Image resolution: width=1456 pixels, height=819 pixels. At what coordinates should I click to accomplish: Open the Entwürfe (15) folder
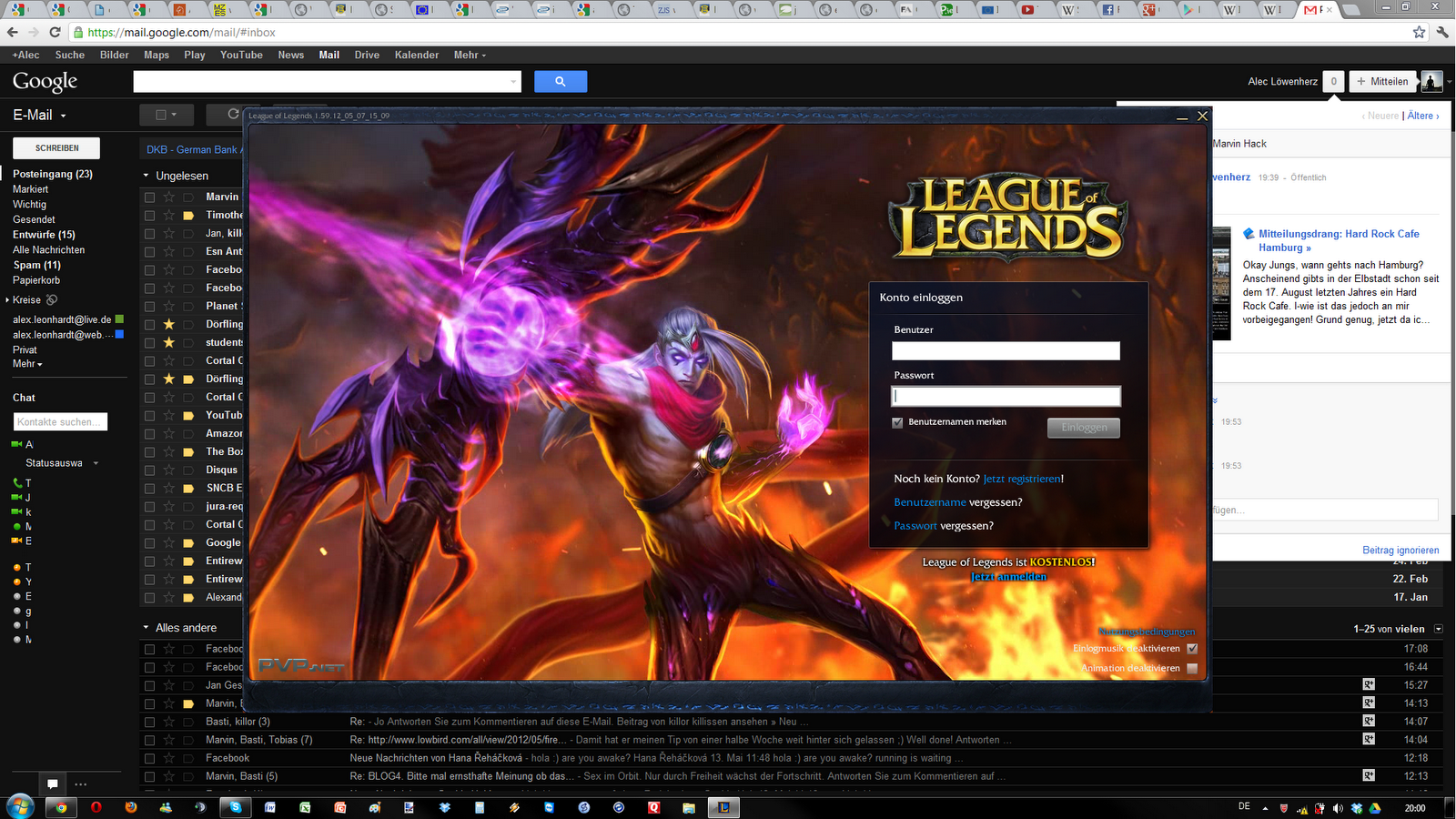(44, 235)
